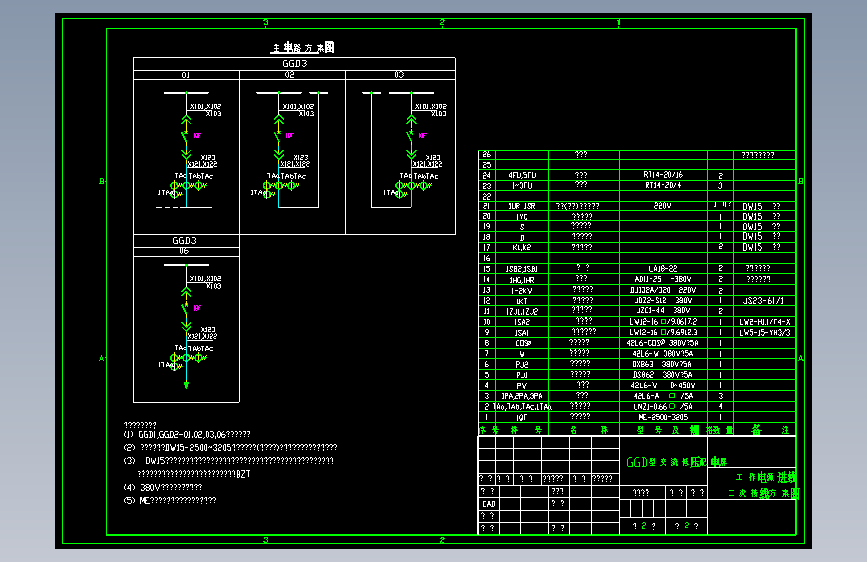This screenshot has height=562, width=867.
Task: Select the 42L6-COSφ model cell
Action: click(663, 343)
